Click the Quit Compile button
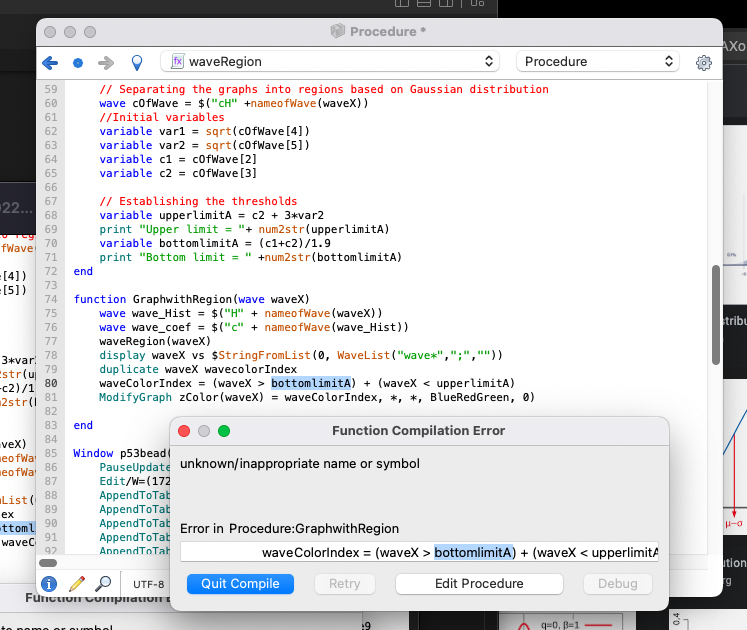The height and width of the screenshot is (630, 747). [240, 584]
